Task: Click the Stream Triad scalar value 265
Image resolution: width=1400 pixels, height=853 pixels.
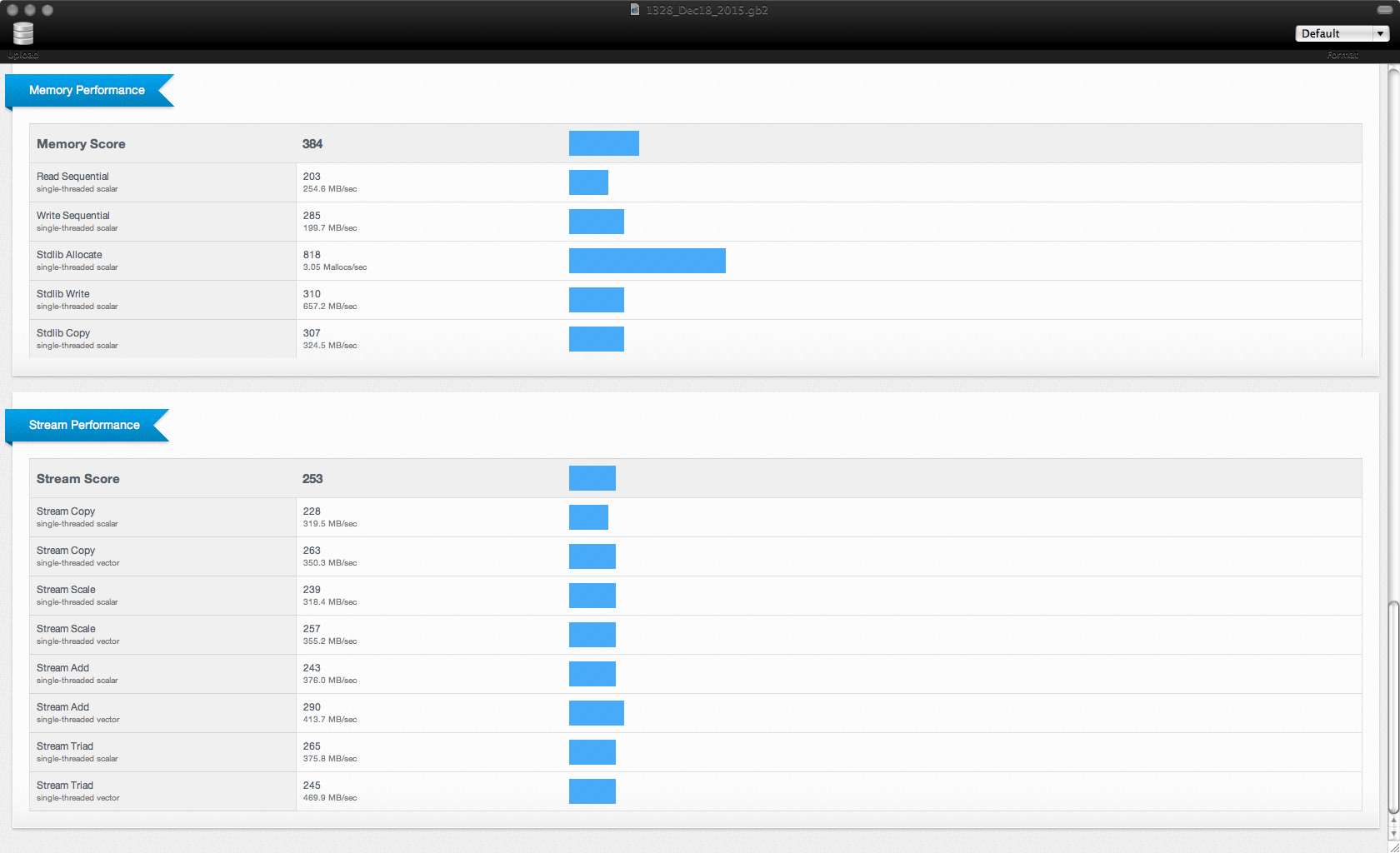Action: (x=312, y=746)
